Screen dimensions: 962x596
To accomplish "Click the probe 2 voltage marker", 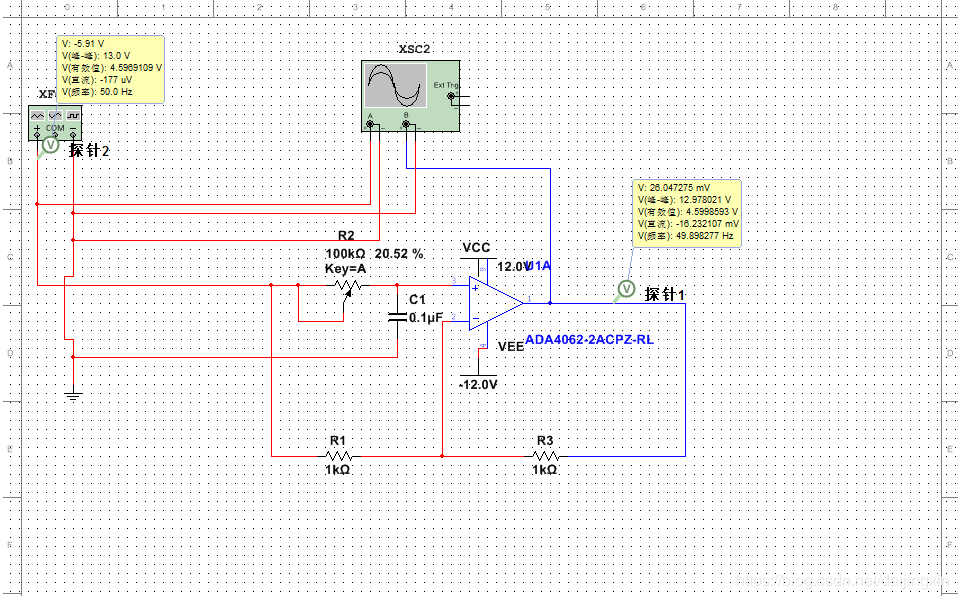I will (50, 145).
